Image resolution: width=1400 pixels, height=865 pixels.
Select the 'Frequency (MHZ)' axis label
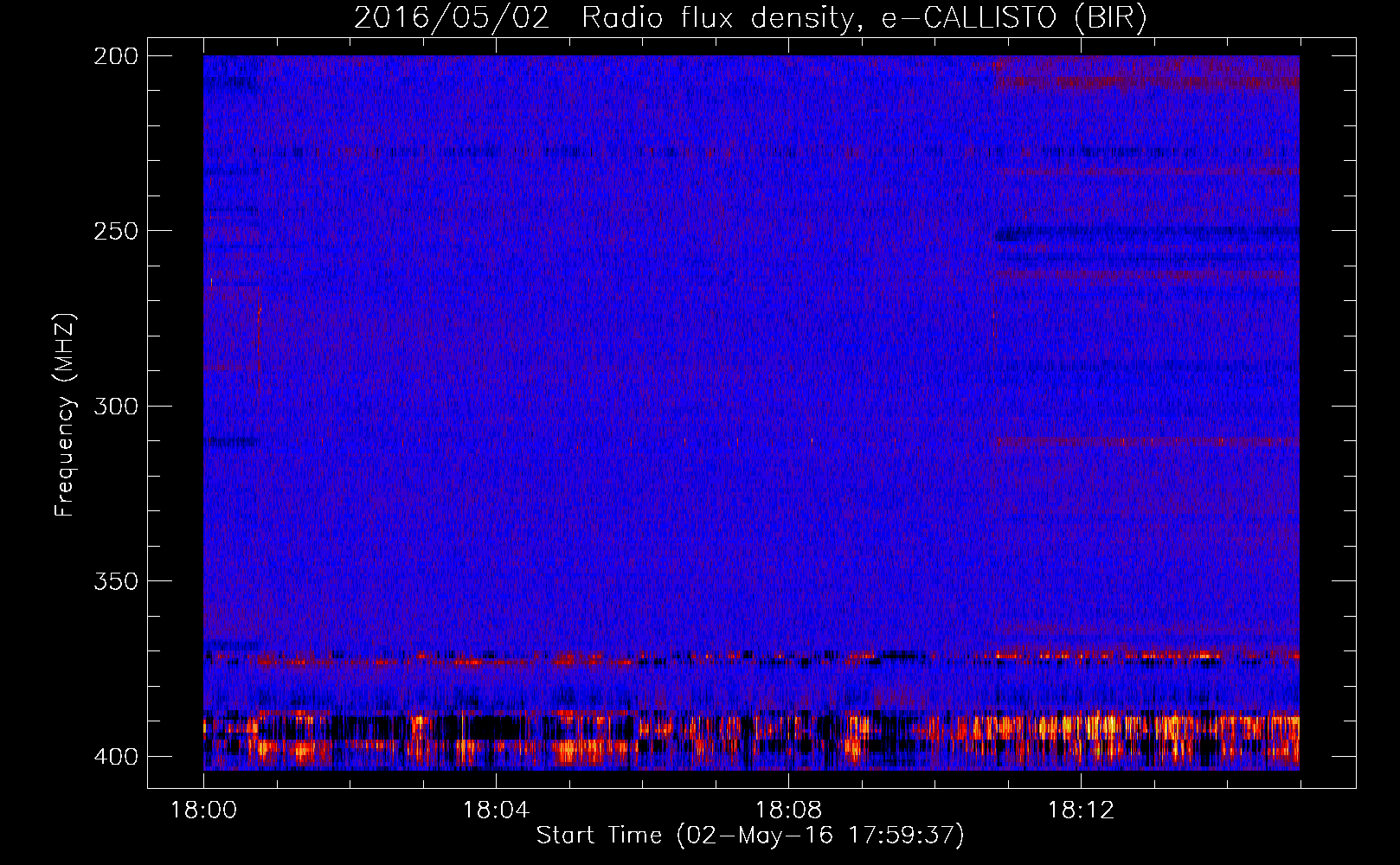tap(65, 414)
